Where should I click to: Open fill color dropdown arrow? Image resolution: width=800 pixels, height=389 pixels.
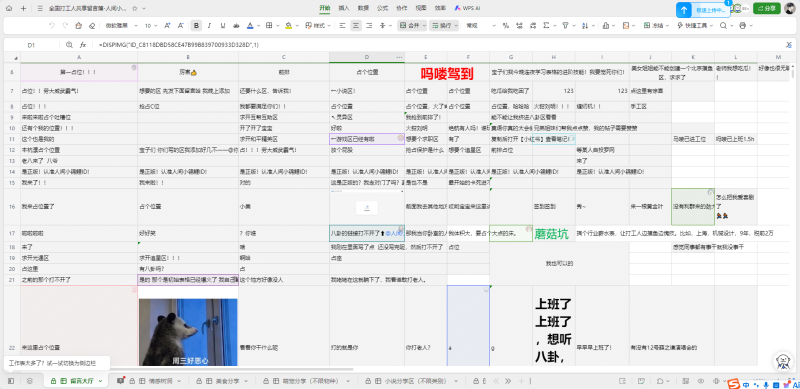coord(296,26)
